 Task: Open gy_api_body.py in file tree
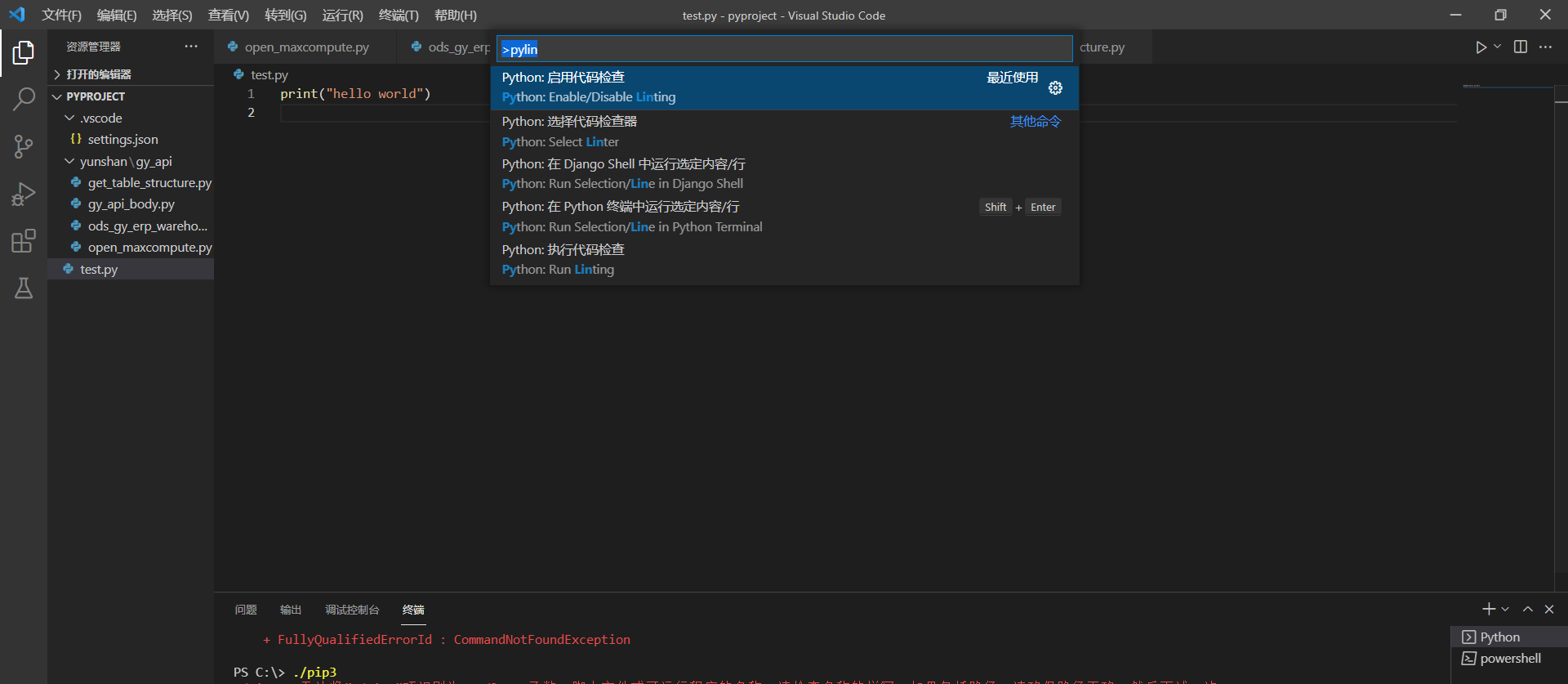point(131,204)
